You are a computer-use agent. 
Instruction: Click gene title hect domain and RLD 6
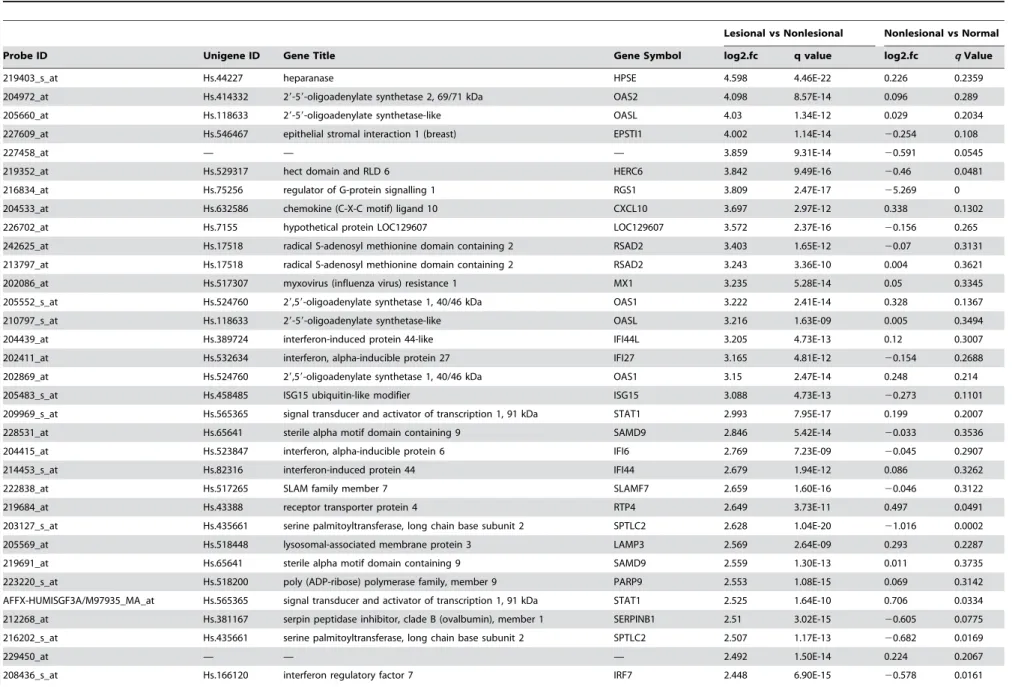(336, 172)
